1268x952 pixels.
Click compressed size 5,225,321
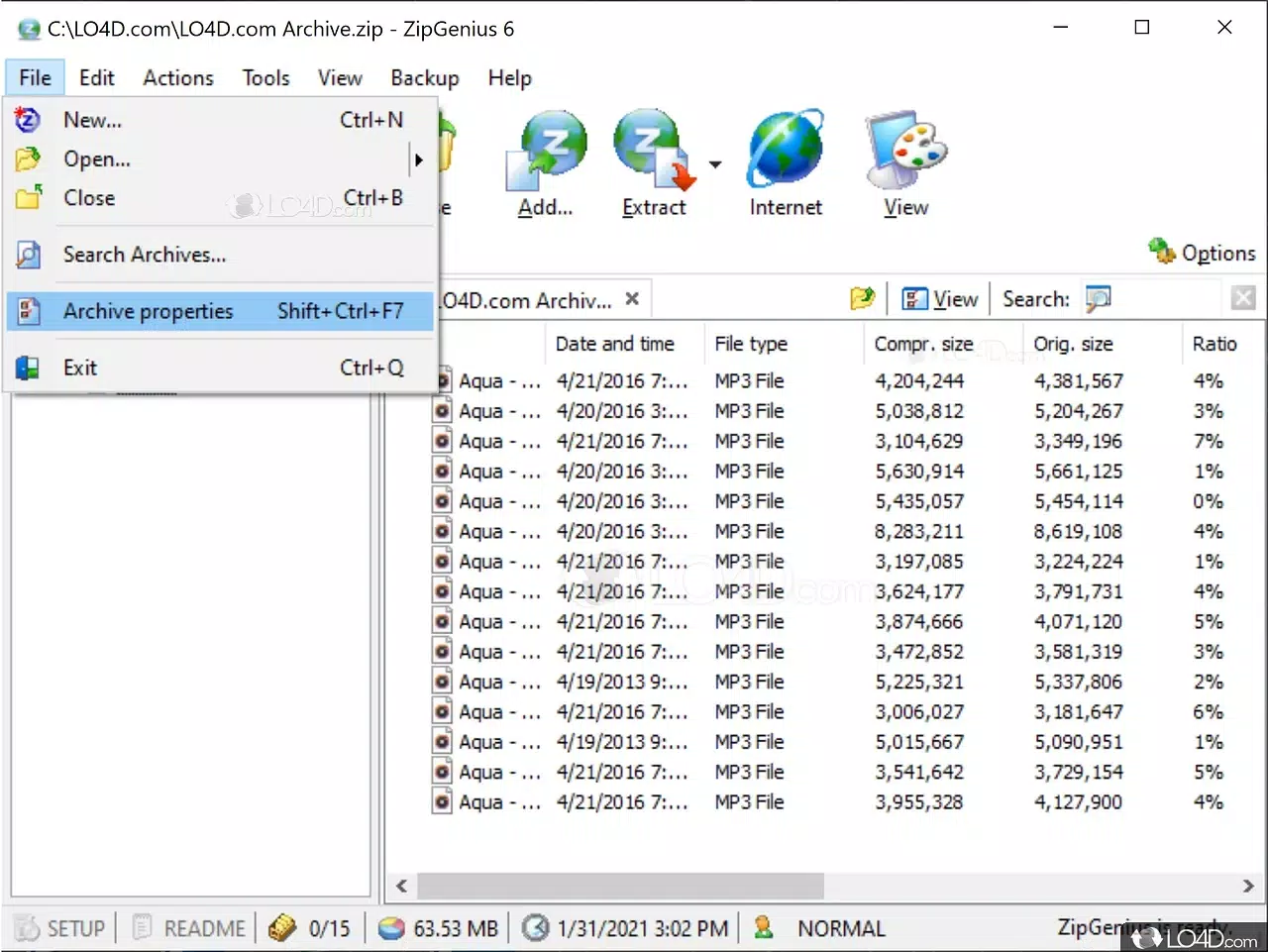pyautogui.click(x=918, y=682)
